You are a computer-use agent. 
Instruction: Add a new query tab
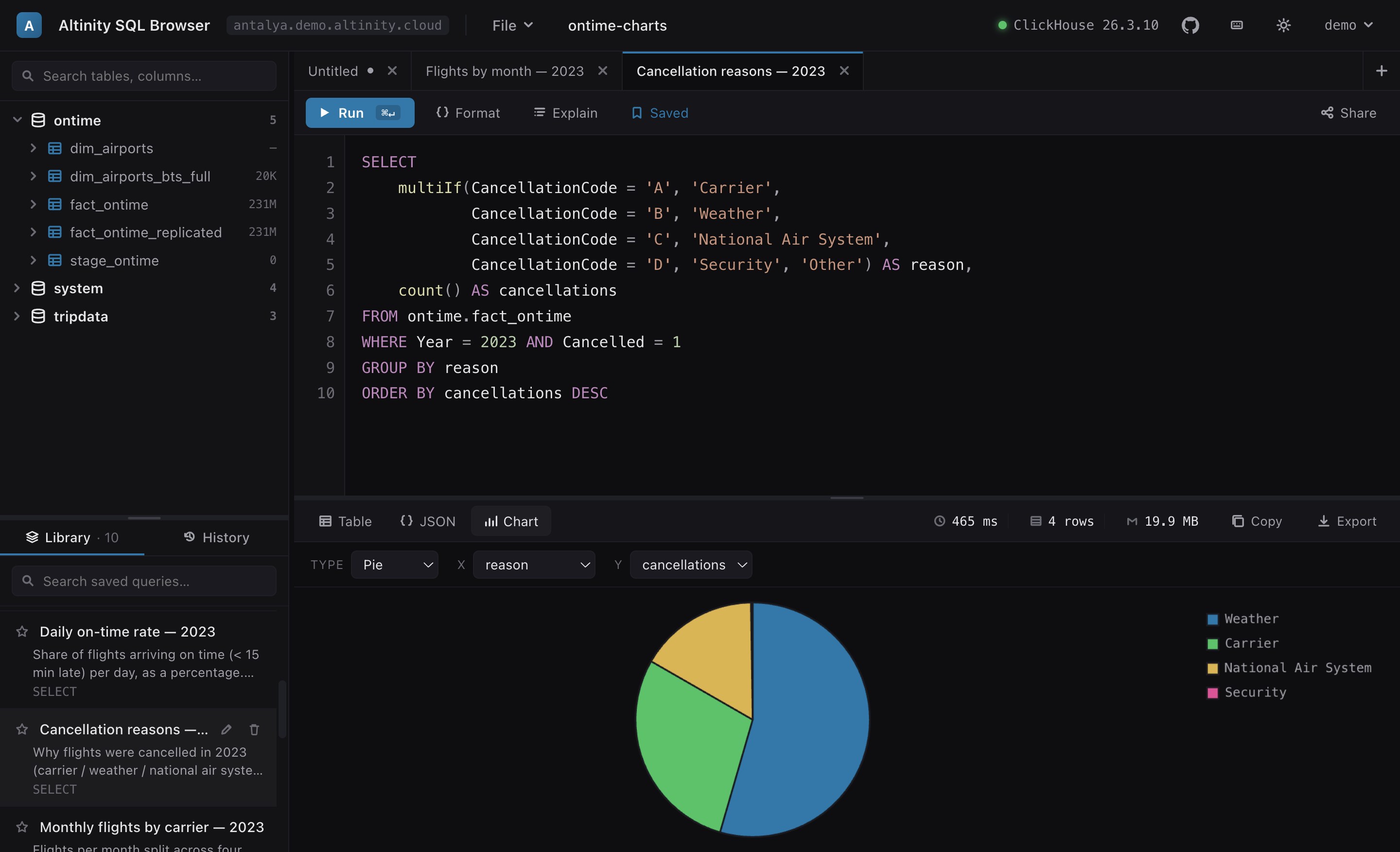[x=1381, y=71]
